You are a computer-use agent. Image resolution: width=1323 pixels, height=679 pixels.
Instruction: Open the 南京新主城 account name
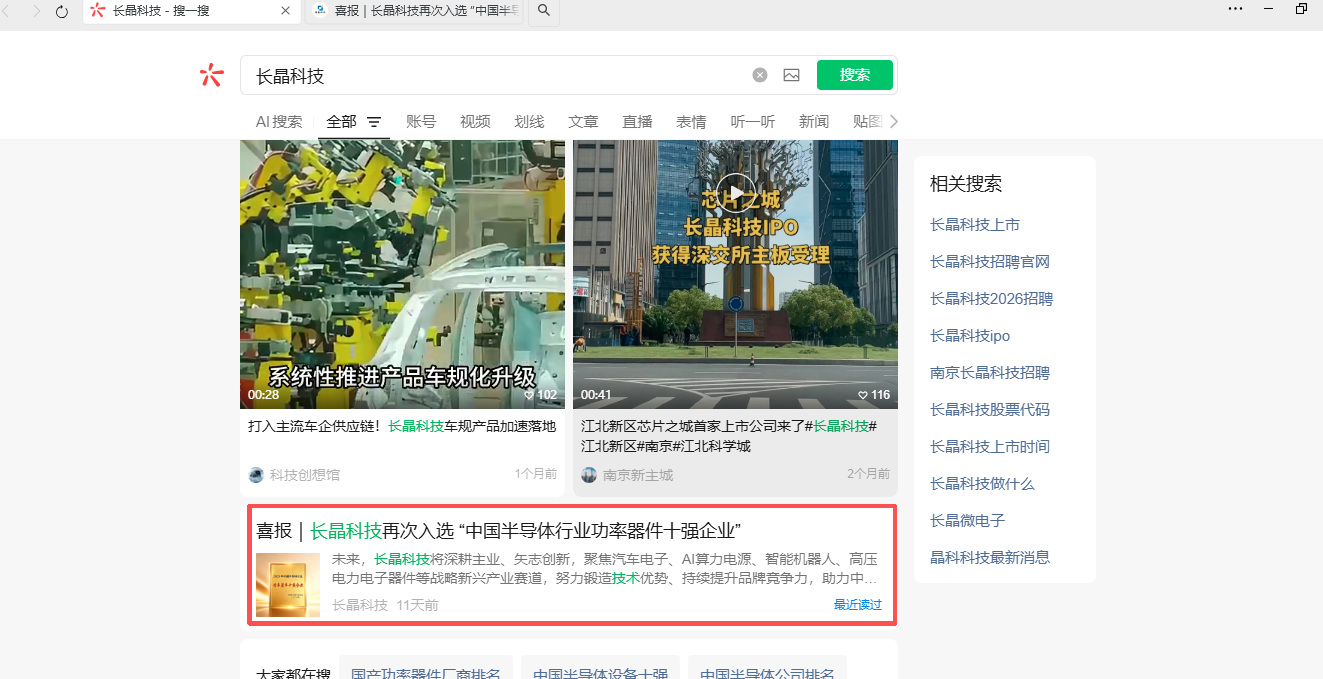coord(638,475)
